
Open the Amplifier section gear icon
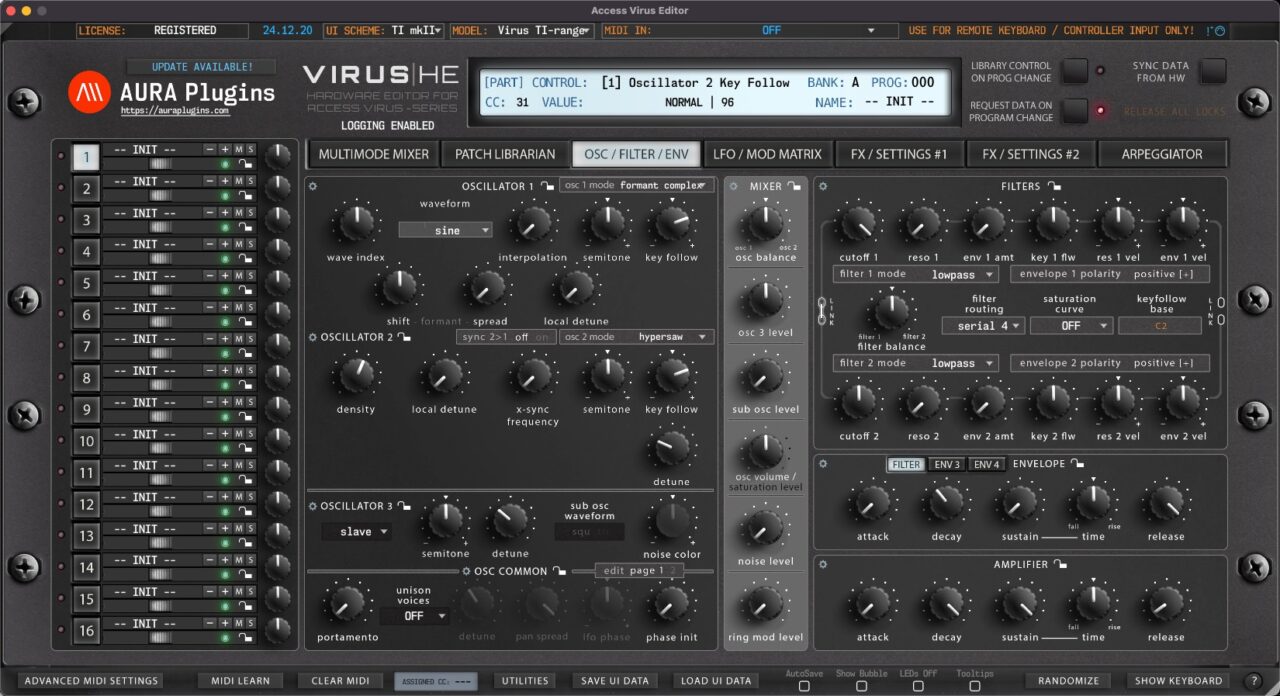(x=822, y=563)
